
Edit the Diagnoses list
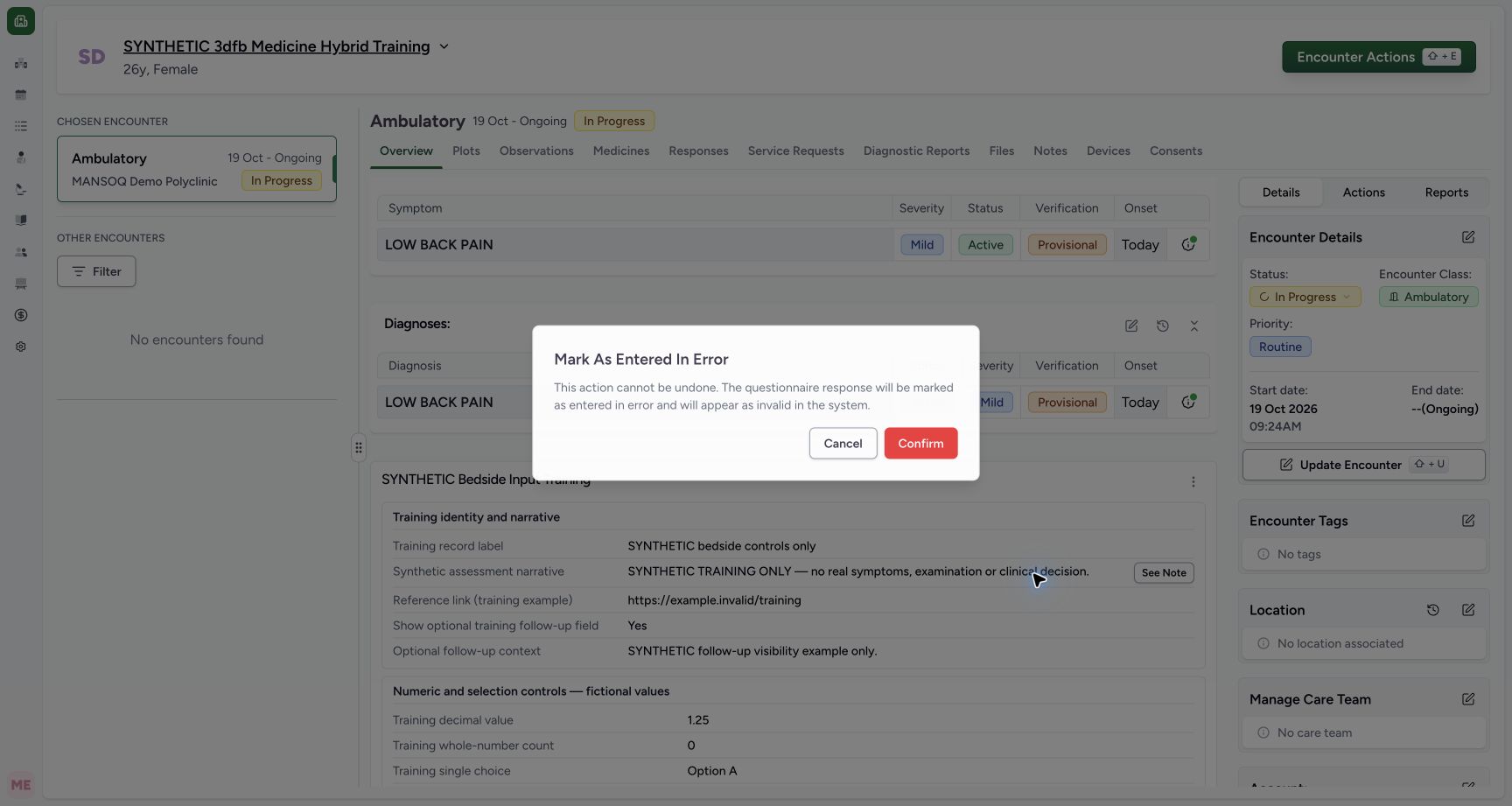tap(1131, 326)
